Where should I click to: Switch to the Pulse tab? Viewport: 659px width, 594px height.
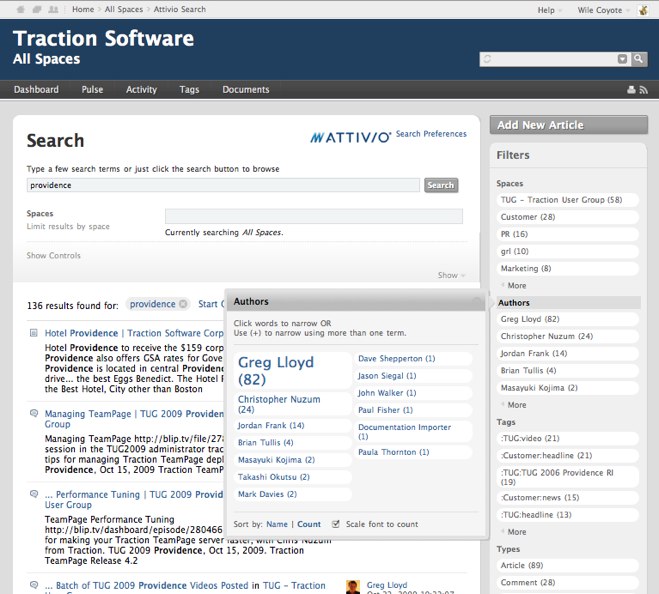pos(92,90)
